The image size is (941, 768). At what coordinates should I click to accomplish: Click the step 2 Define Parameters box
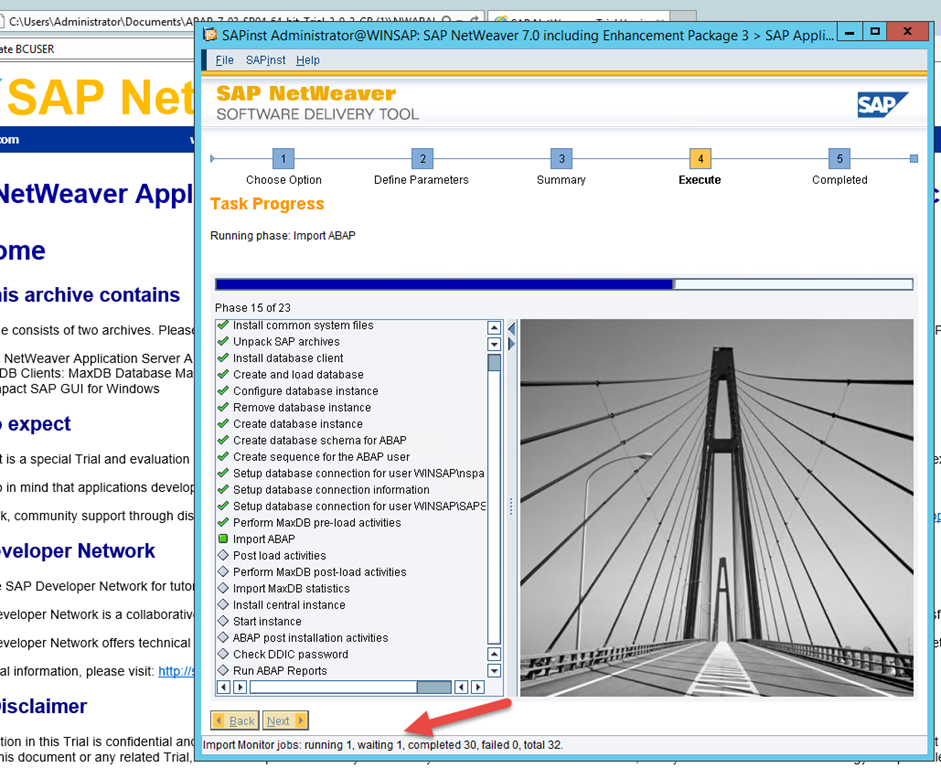click(x=422, y=159)
